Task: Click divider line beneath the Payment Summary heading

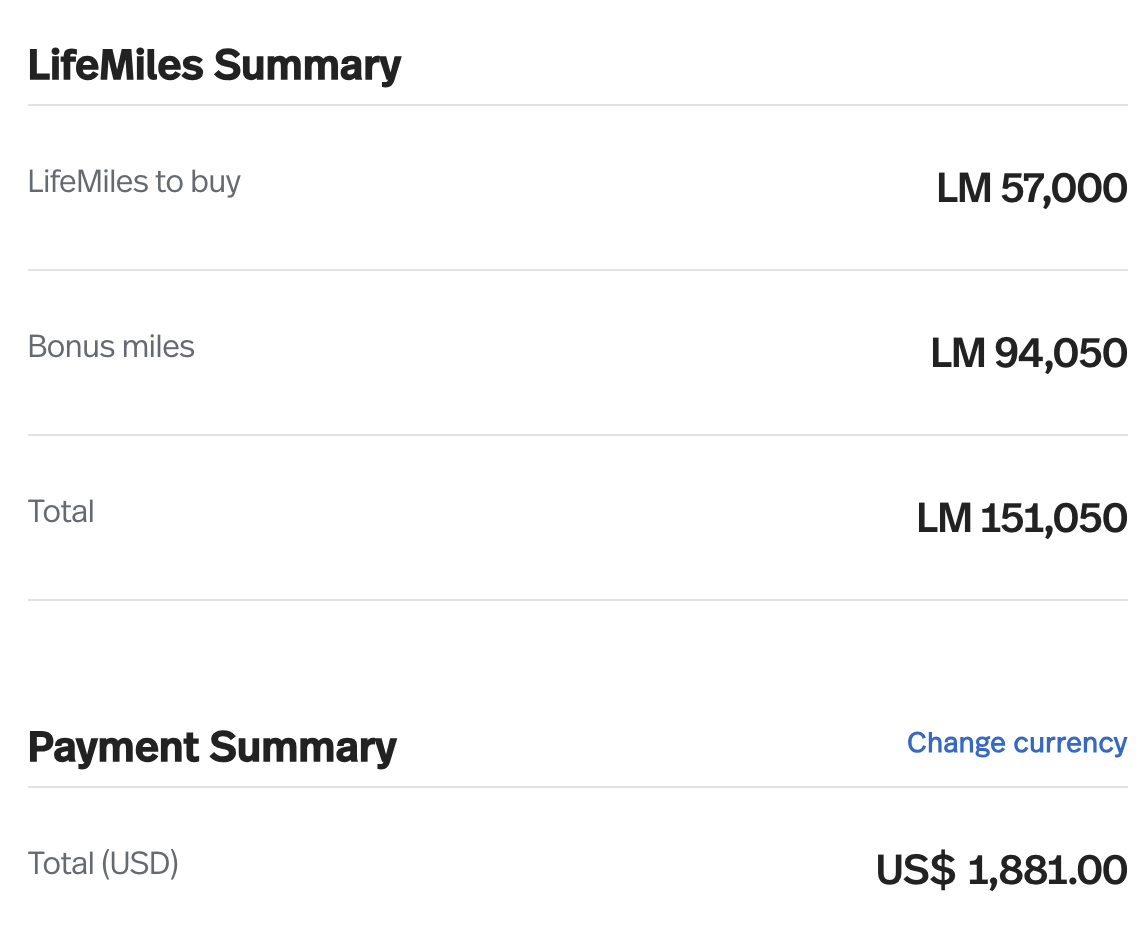Action: pyautogui.click(x=577, y=787)
